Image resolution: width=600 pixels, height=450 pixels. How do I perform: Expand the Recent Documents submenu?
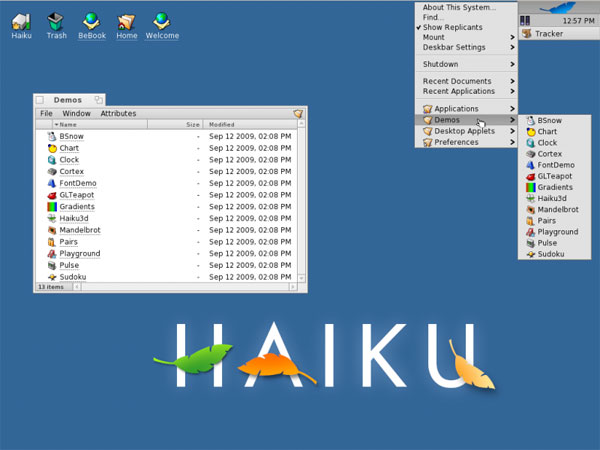(466, 81)
